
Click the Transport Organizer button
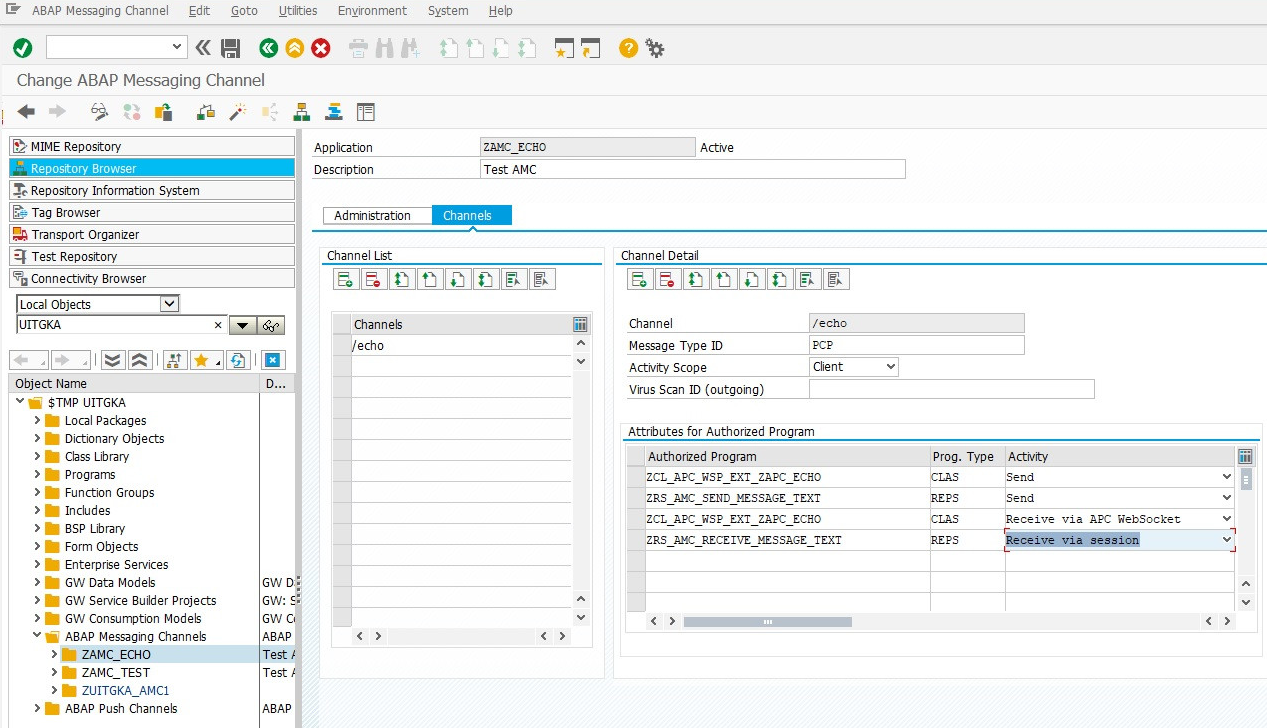[152, 235]
